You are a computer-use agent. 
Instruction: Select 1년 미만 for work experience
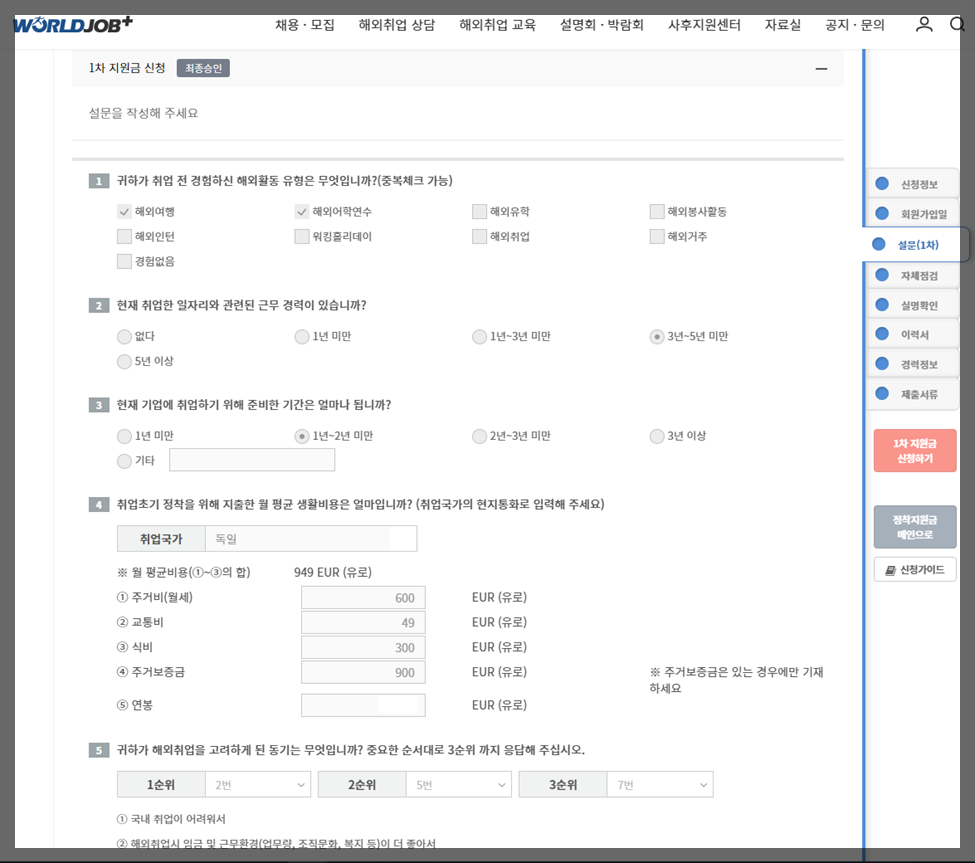302,336
